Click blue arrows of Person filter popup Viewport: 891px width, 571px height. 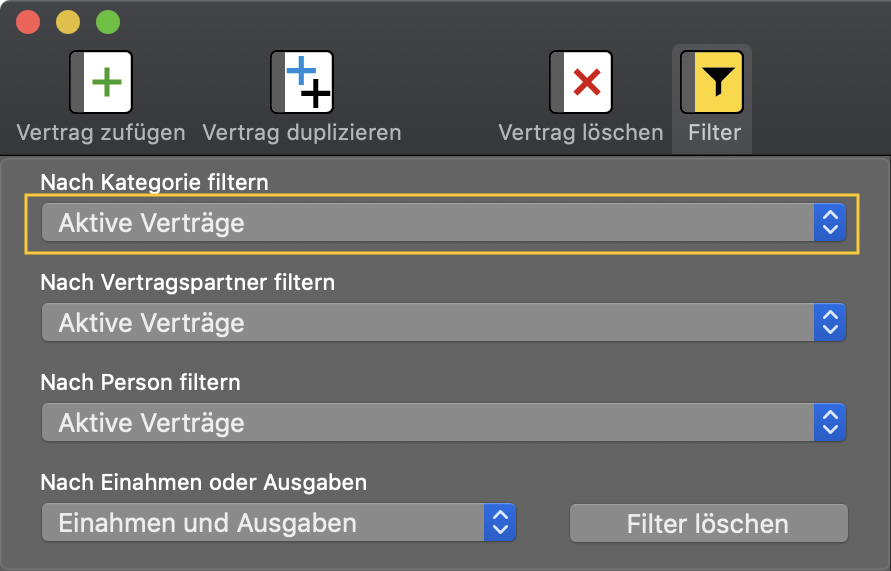coord(830,422)
